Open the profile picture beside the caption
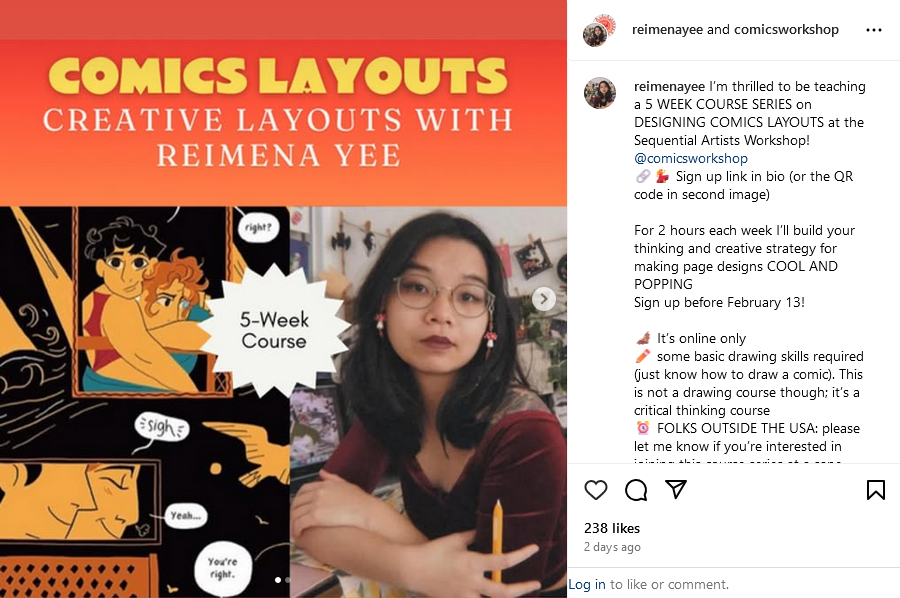The image size is (900, 598). (600, 93)
